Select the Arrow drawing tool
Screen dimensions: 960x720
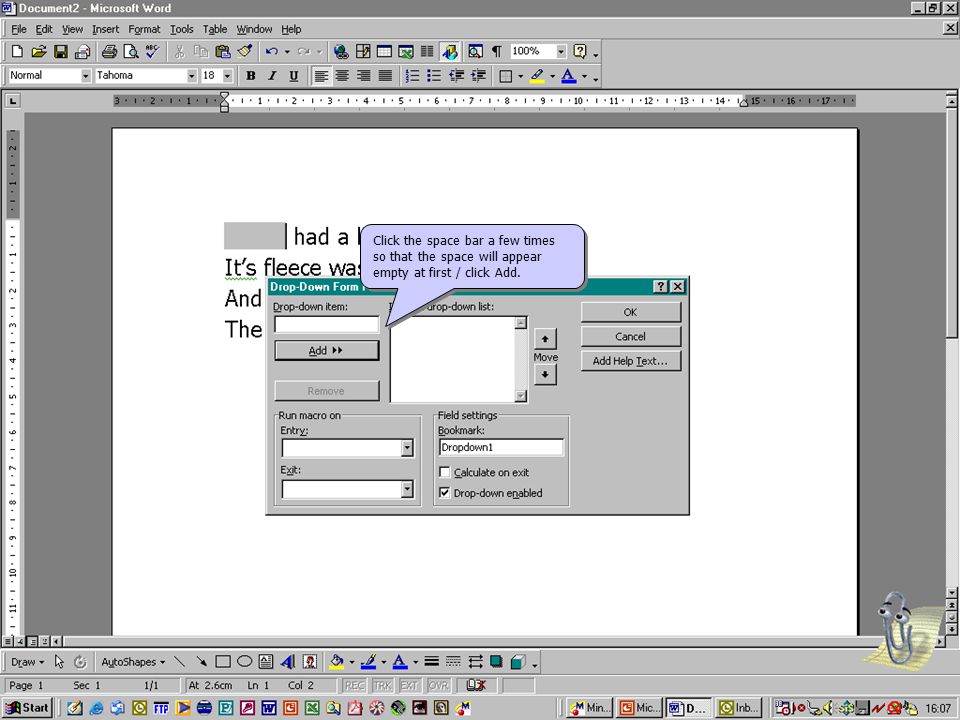pos(201,662)
